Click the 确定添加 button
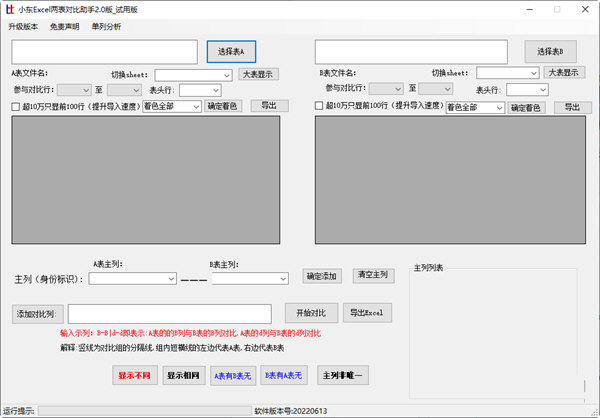Image resolution: width=600 pixels, height=418 pixels. 322,276
